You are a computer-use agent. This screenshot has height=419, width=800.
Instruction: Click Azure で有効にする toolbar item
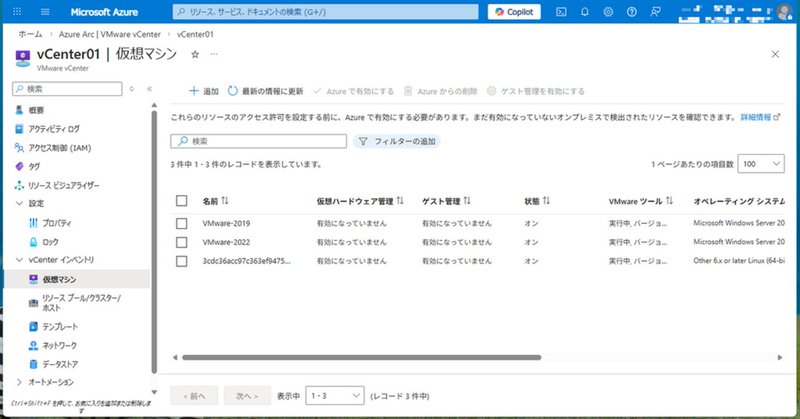(354, 91)
